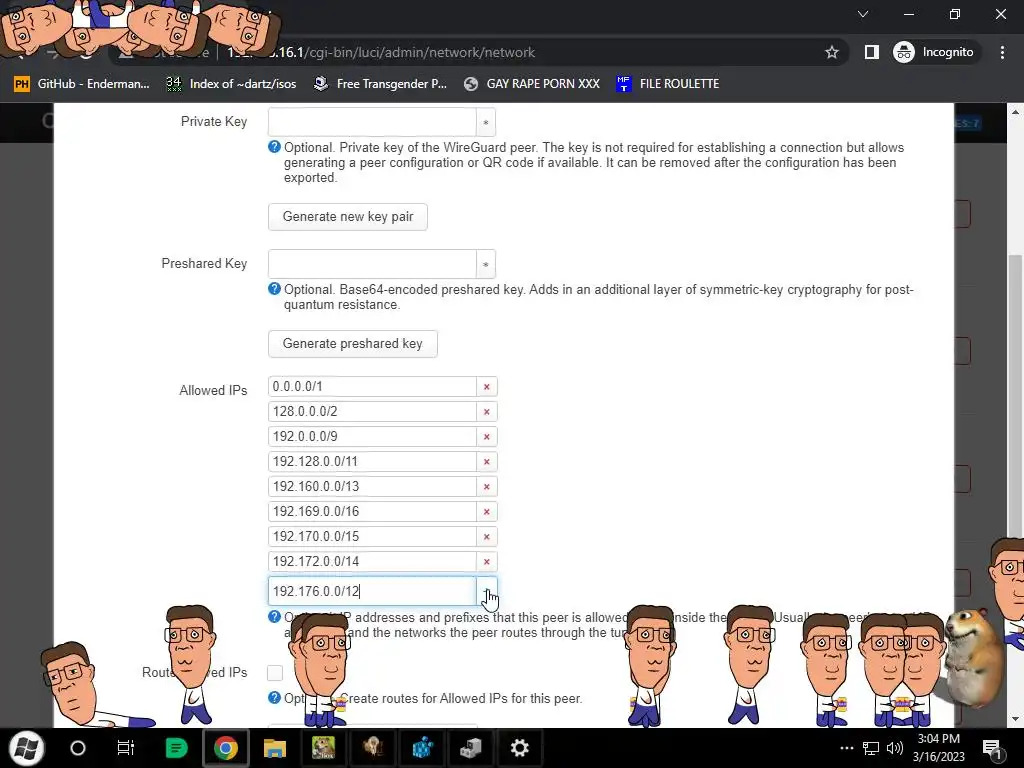1024x768 pixels.
Task: Open the FILE ROULETTE bookmark
Action: 667,84
